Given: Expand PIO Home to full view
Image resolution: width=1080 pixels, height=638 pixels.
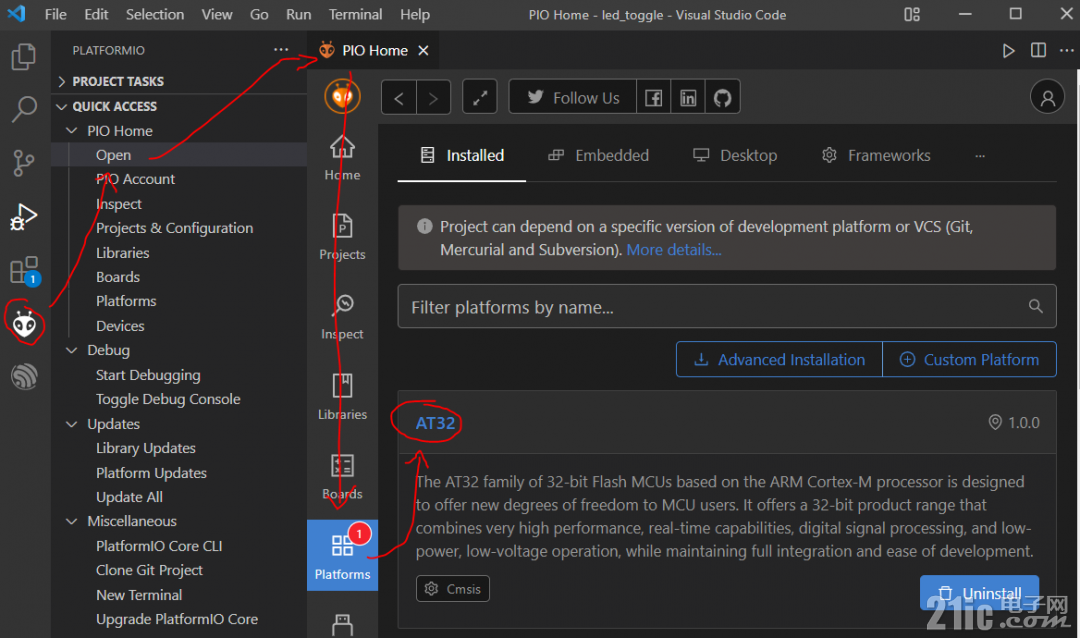Looking at the screenshot, I should click(x=480, y=98).
